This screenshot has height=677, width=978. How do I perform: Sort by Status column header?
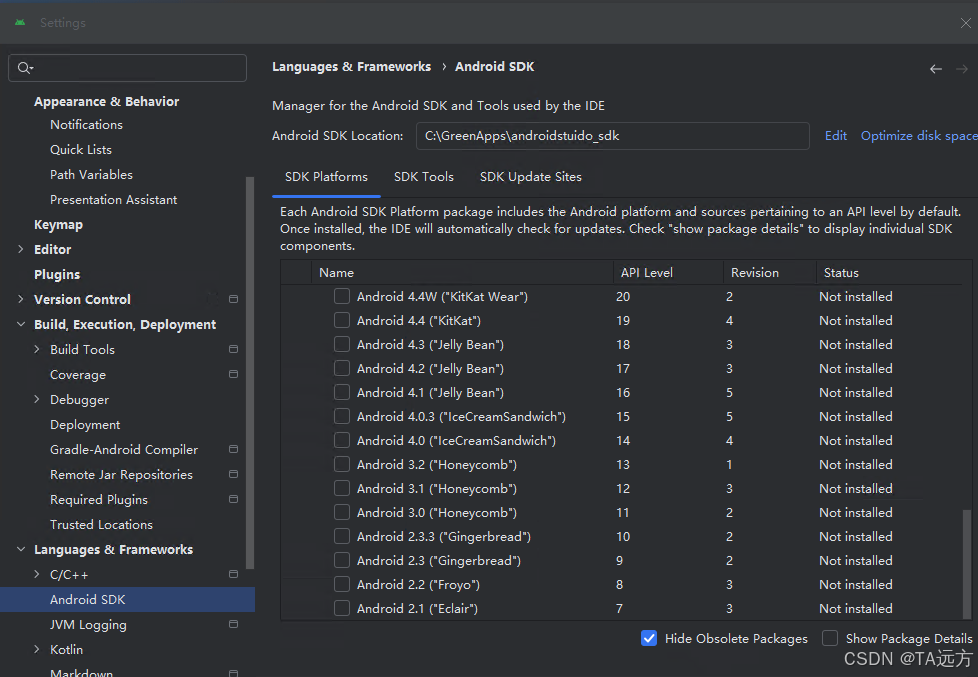[889, 273]
